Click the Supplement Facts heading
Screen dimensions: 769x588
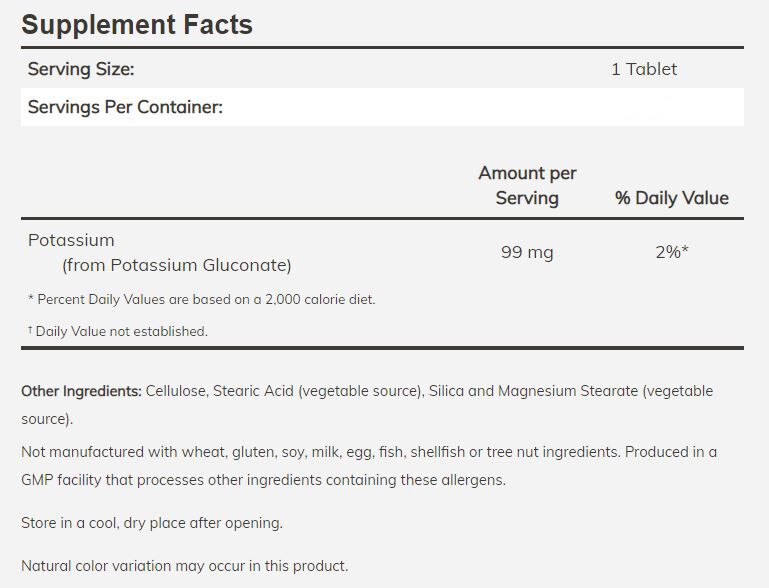(x=137, y=24)
